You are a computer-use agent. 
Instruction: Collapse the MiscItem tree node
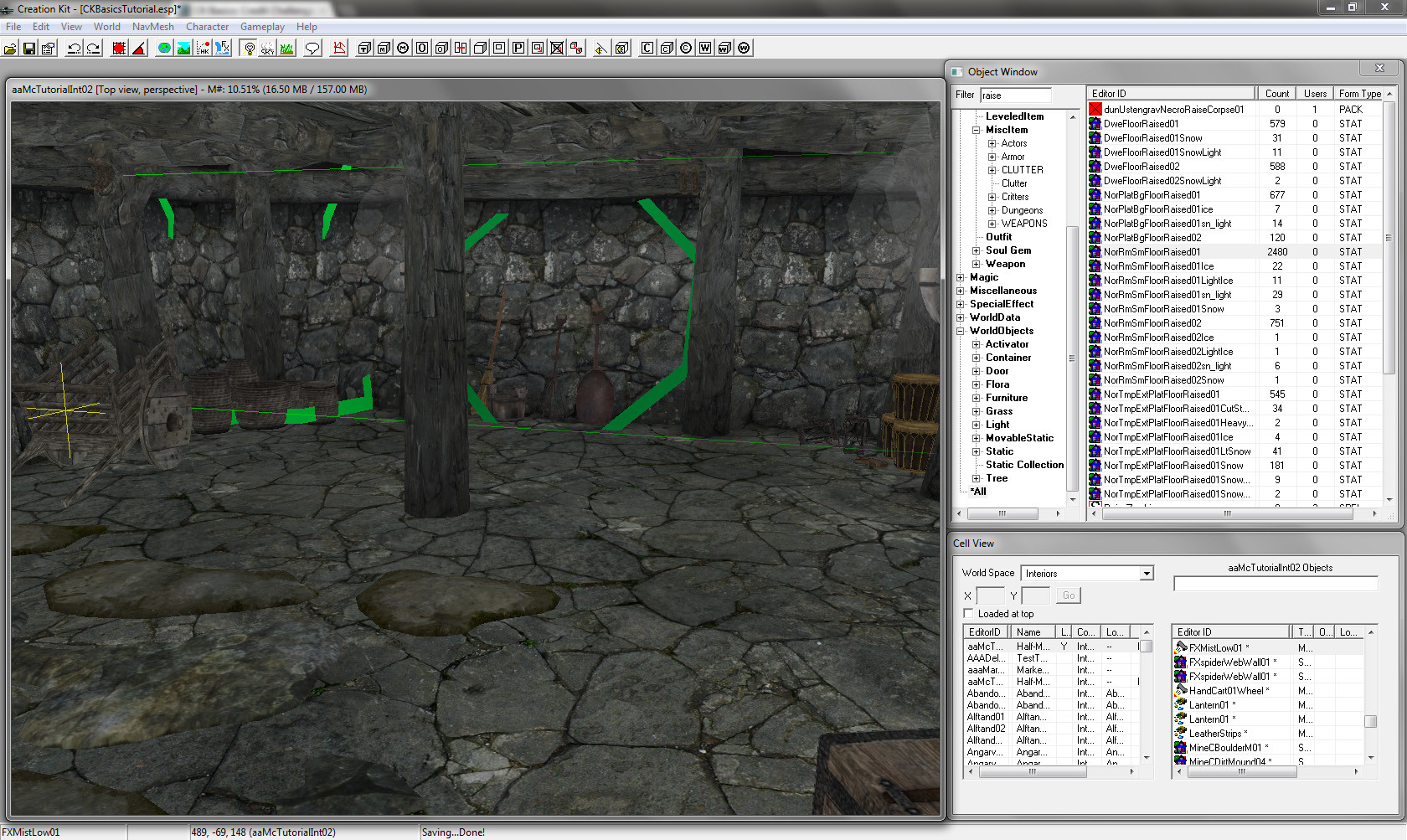tap(977, 130)
